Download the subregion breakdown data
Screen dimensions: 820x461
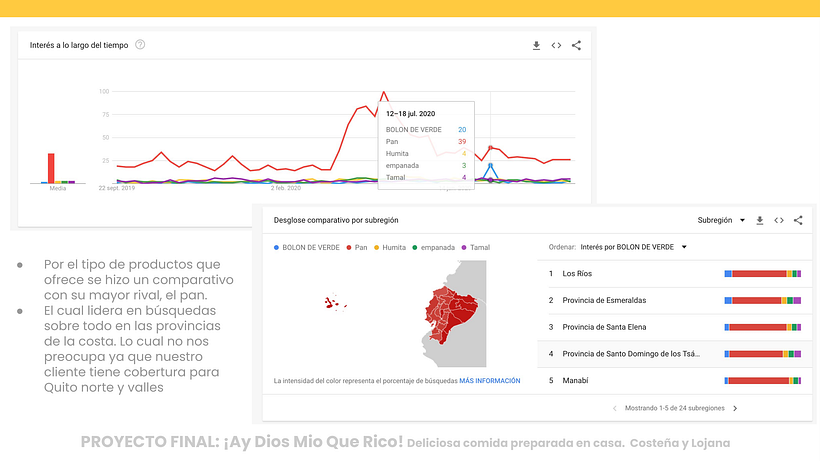[x=759, y=220]
